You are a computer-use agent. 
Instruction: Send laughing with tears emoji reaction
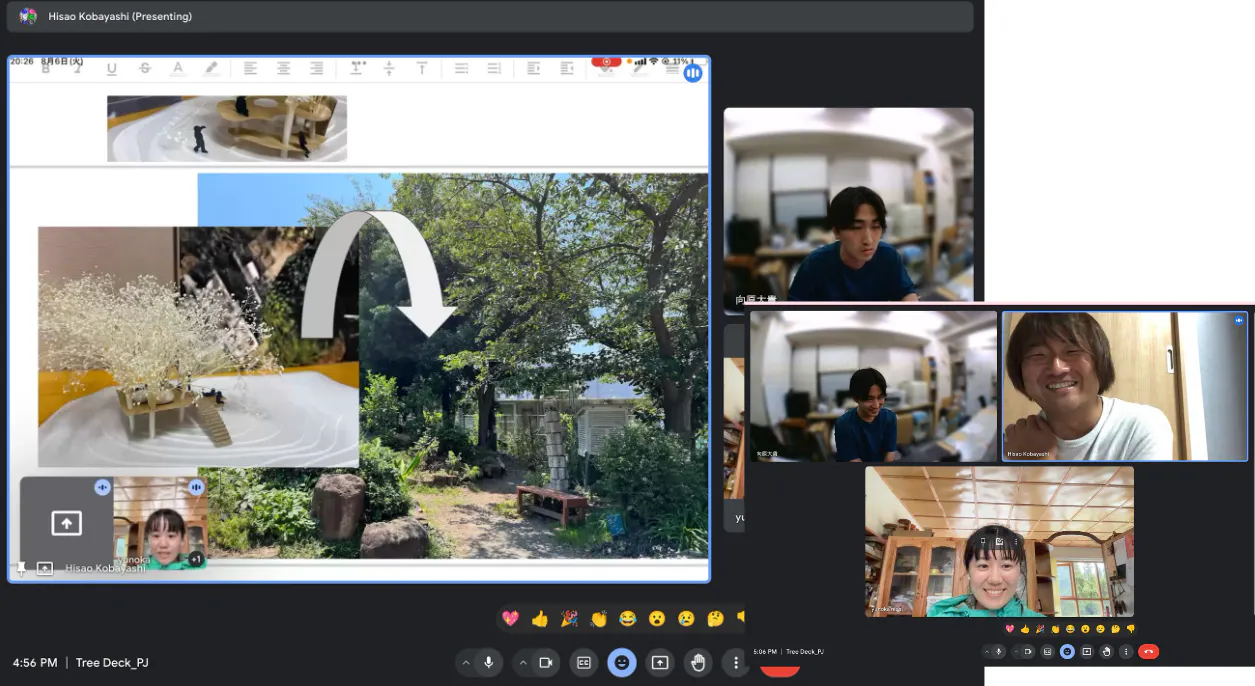coord(628,619)
